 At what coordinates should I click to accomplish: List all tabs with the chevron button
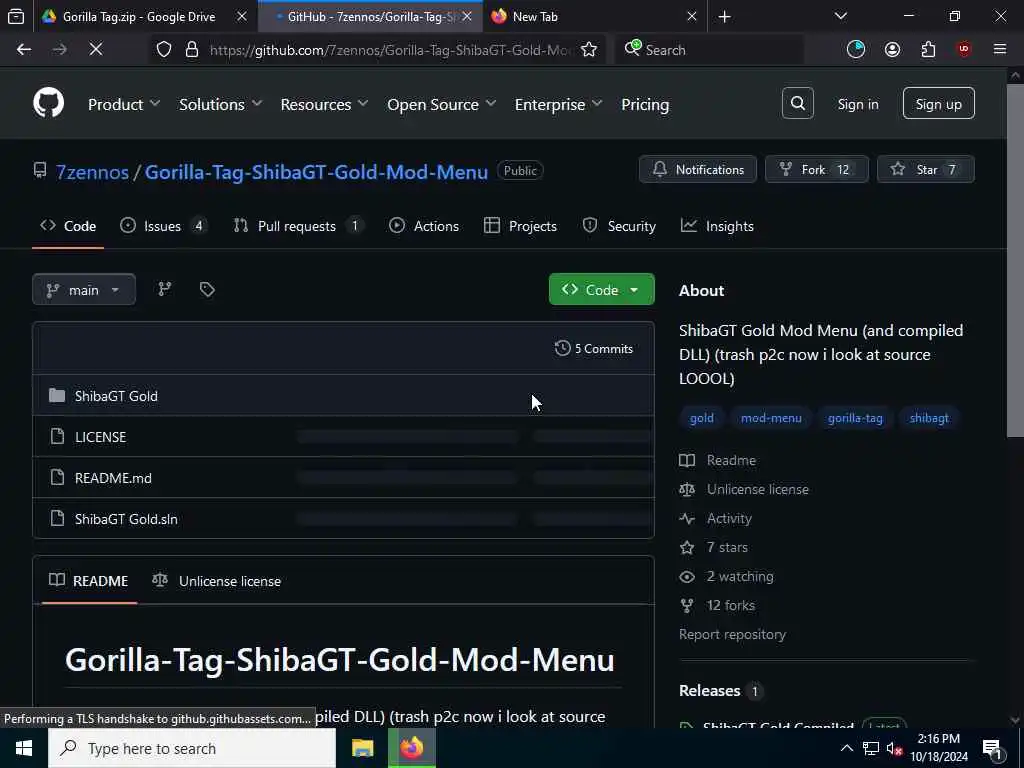tap(840, 16)
